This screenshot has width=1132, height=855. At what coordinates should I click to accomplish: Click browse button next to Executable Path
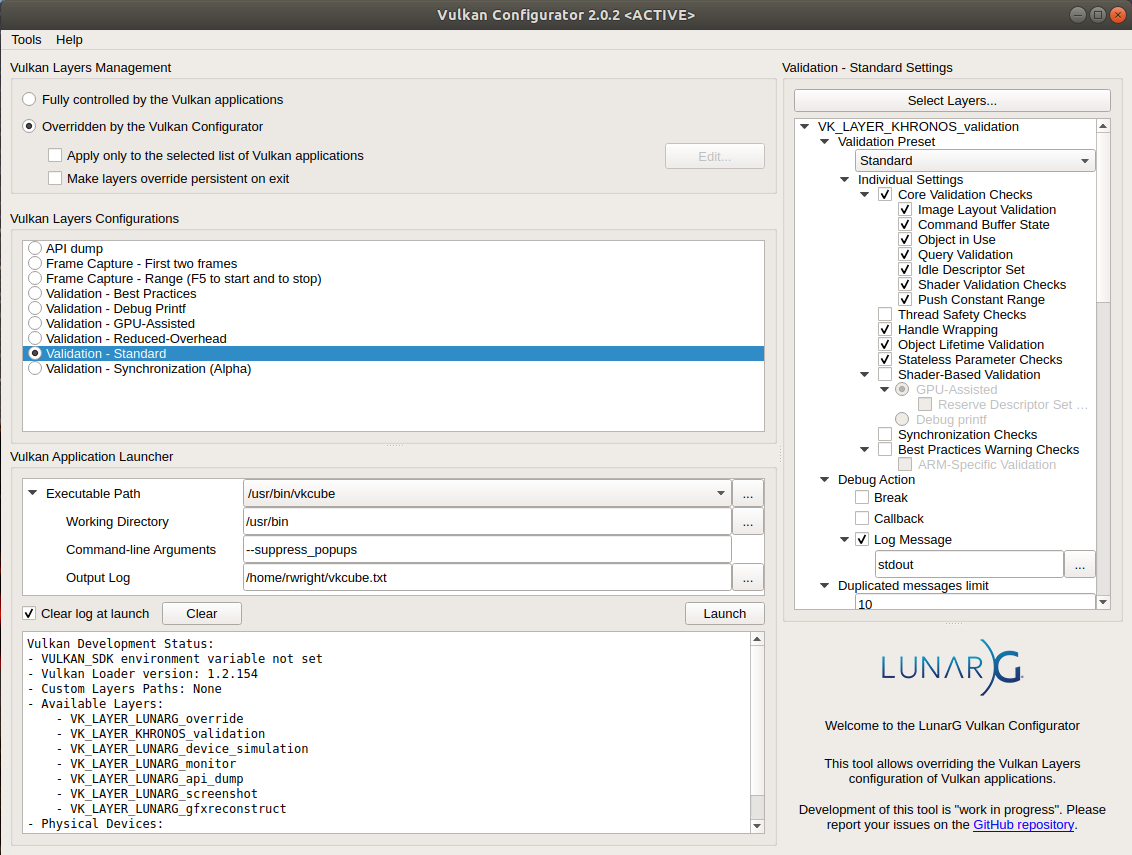point(748,493)
